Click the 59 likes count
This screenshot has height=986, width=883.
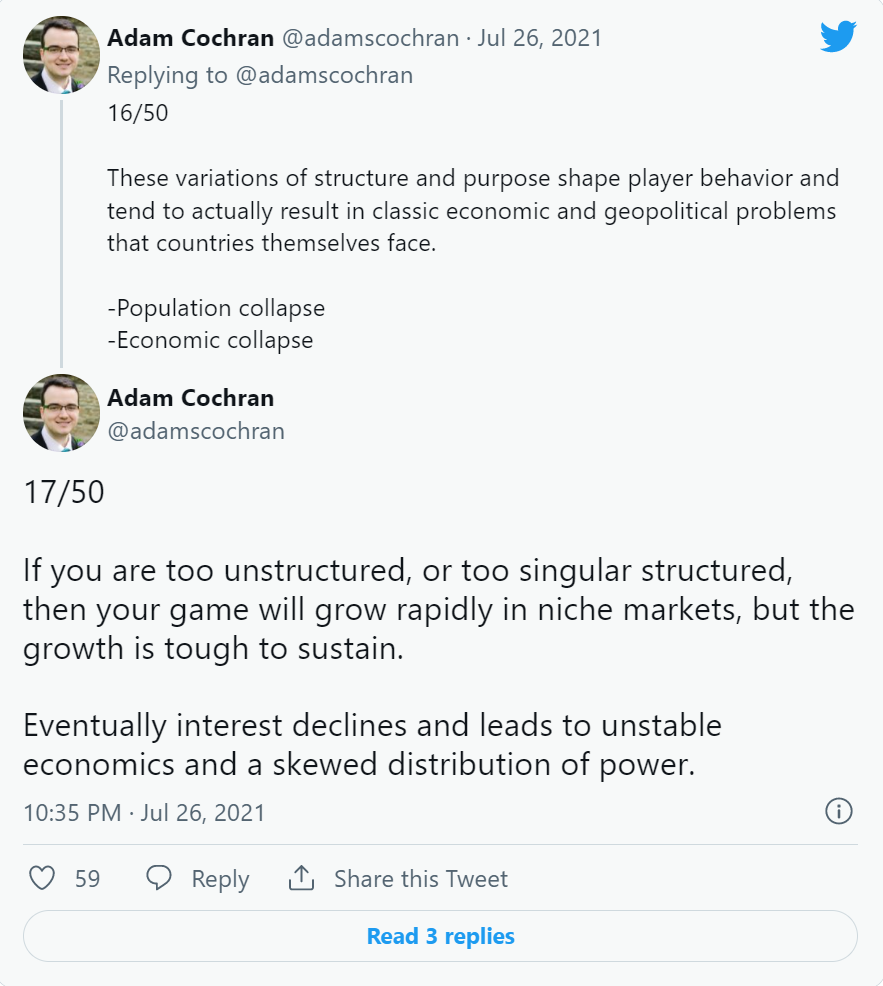88,879
